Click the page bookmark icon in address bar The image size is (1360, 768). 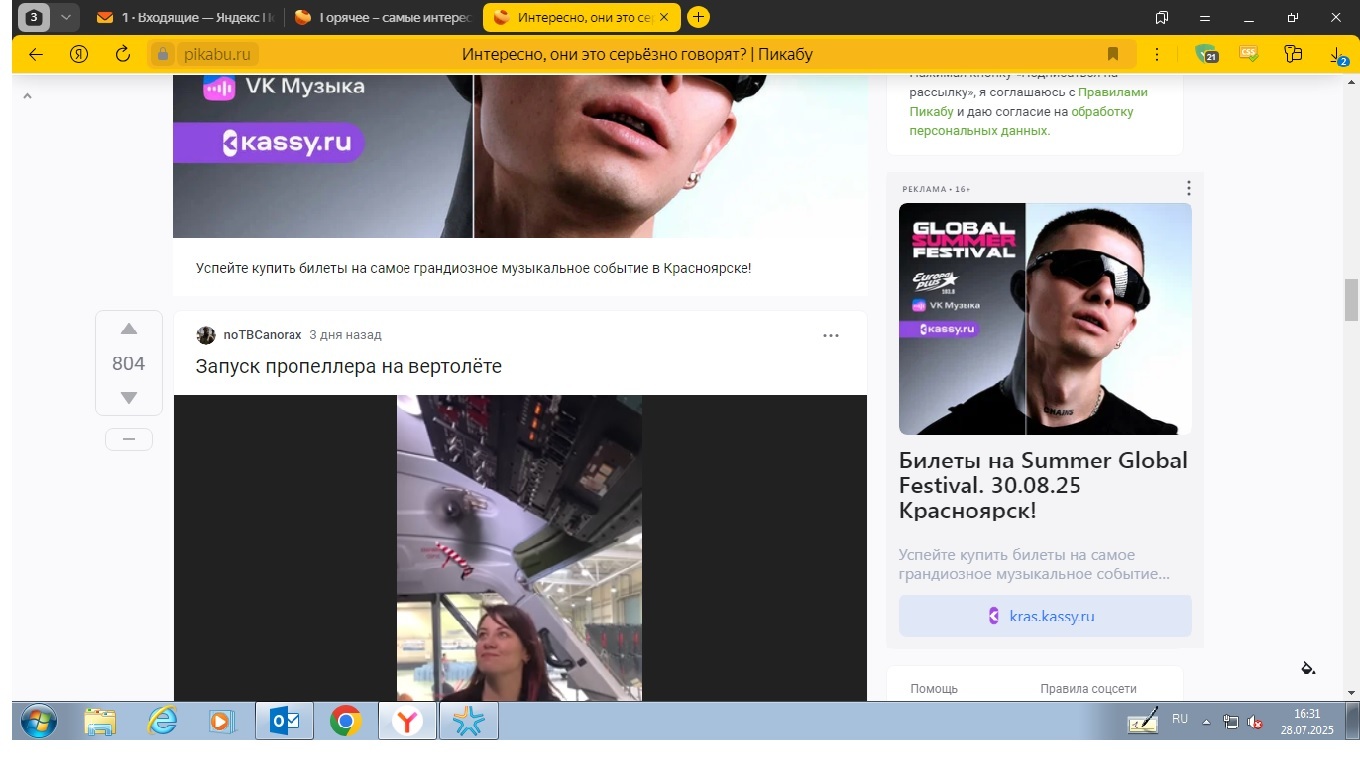click(x=1112, y=54)
